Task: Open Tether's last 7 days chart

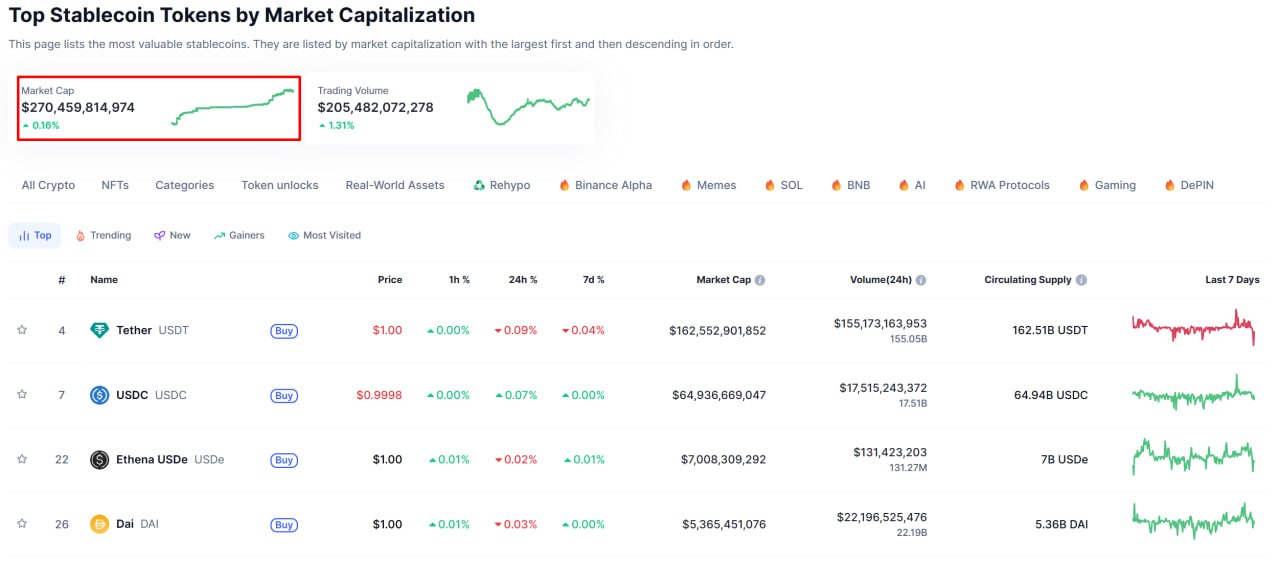Action: (1193, 328)
